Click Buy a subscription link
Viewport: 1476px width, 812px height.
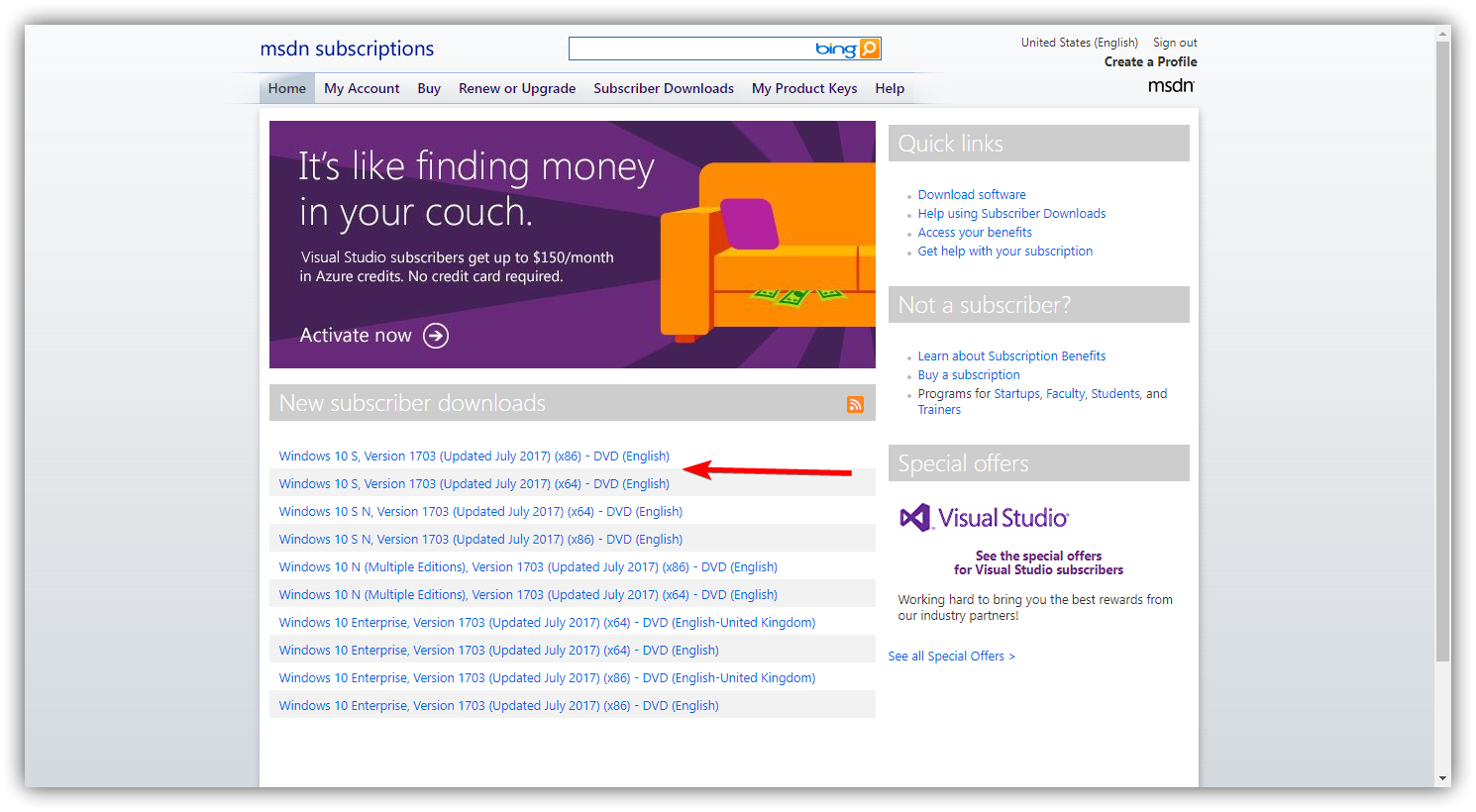click(x=969, y=375)
